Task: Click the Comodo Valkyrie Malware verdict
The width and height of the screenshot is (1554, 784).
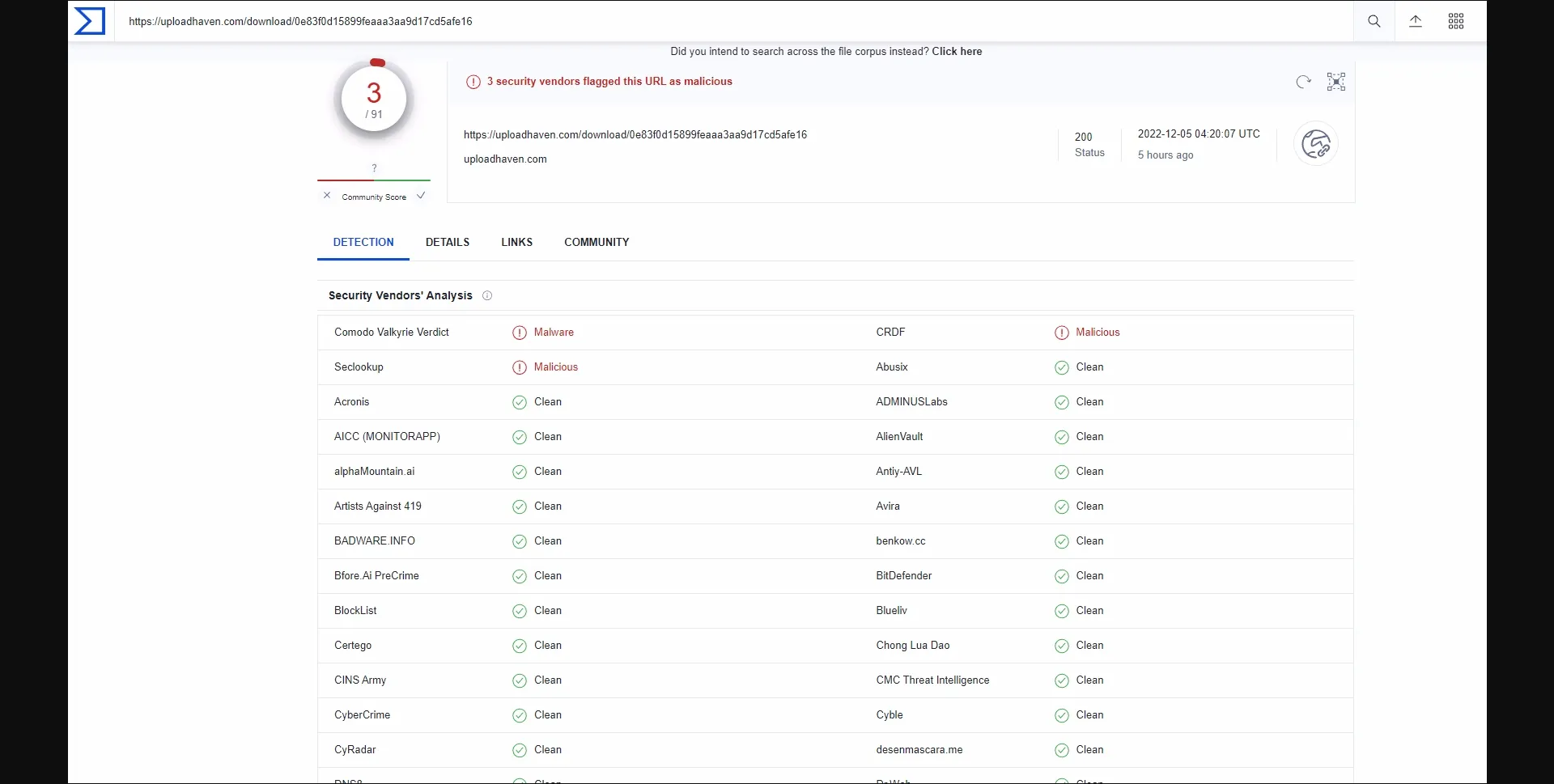Action: coord(553,333)
